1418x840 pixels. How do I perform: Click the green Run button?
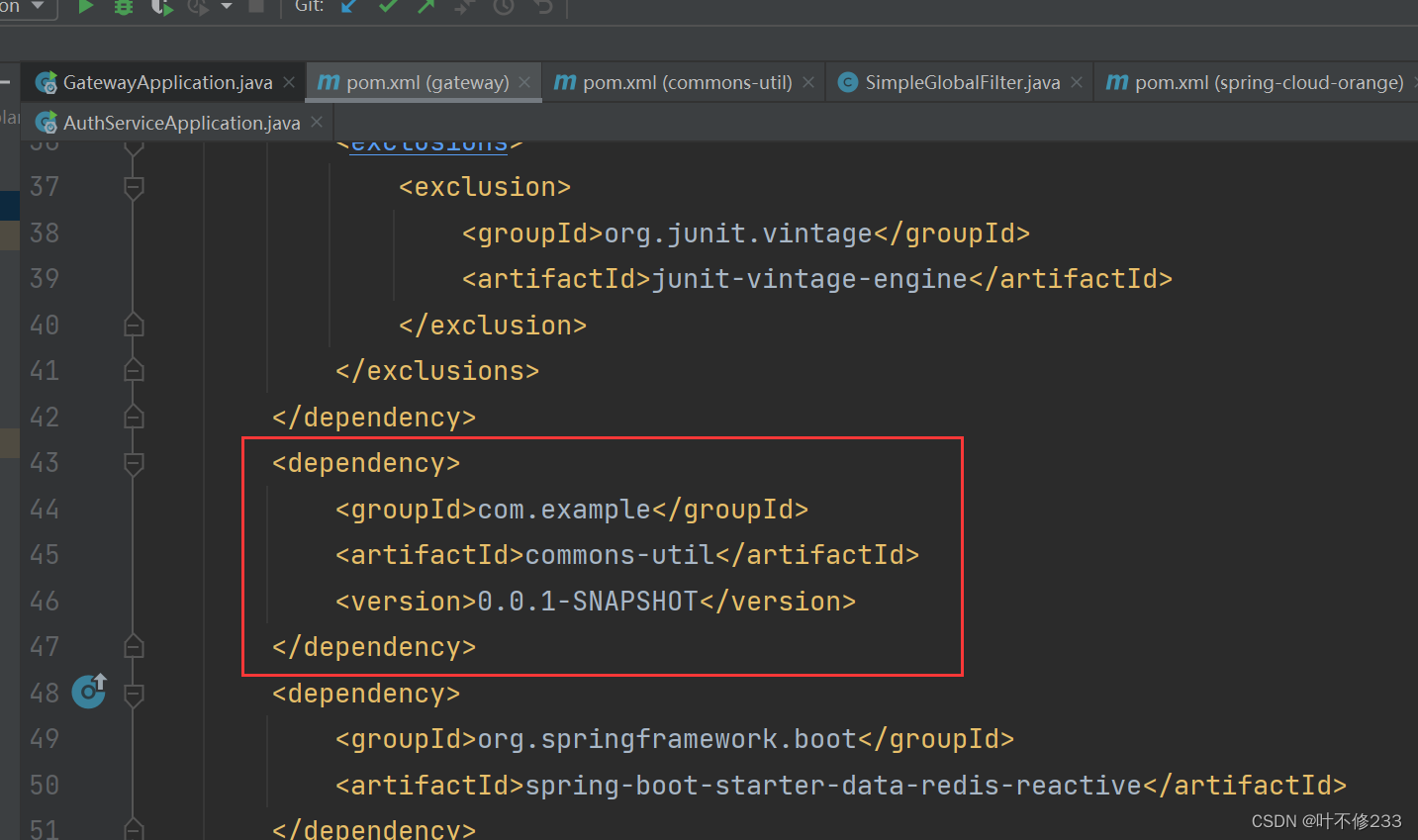pyautogui.click(x=86, y=7)
